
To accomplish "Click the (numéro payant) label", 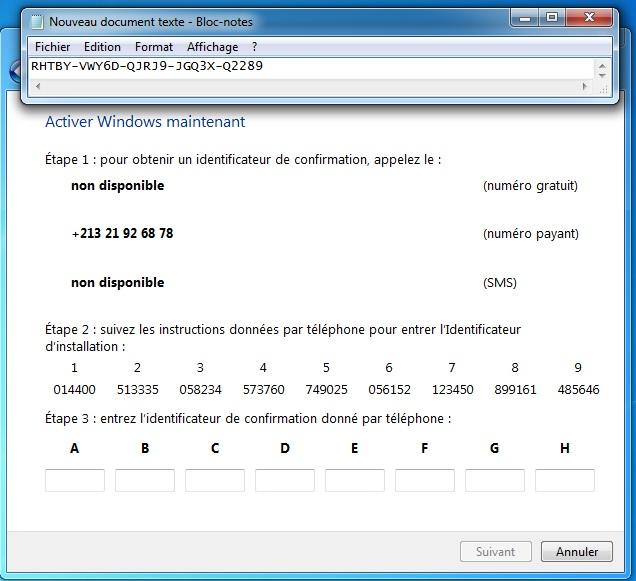I will point(531,234).
